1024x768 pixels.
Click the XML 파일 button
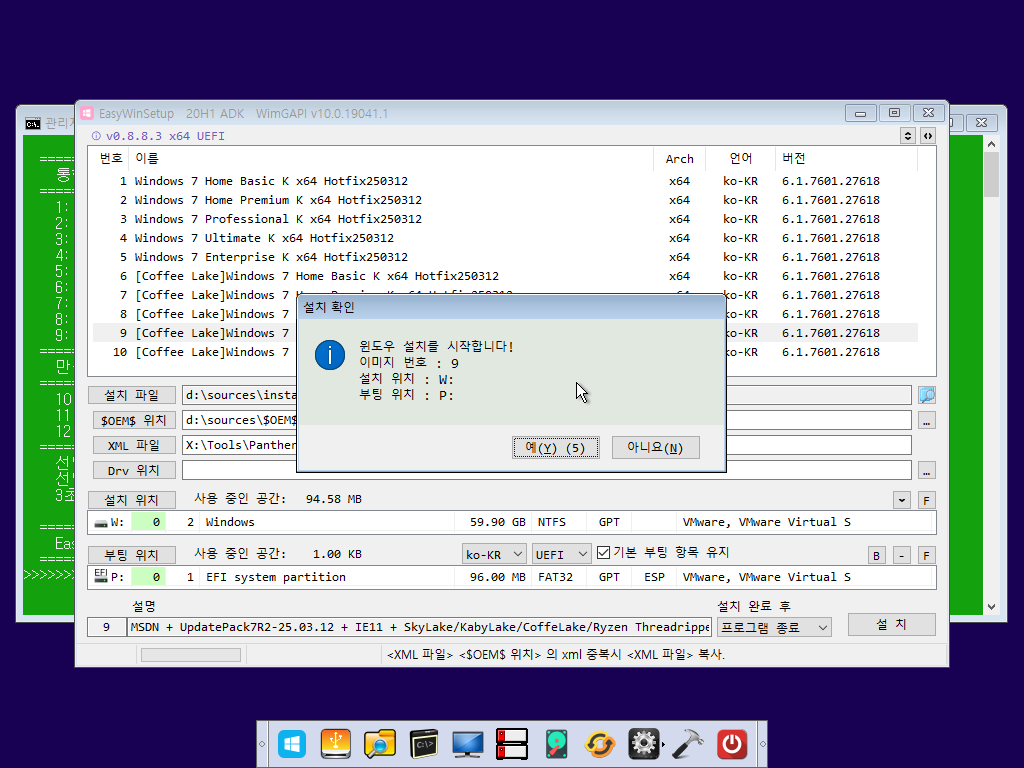134,445
